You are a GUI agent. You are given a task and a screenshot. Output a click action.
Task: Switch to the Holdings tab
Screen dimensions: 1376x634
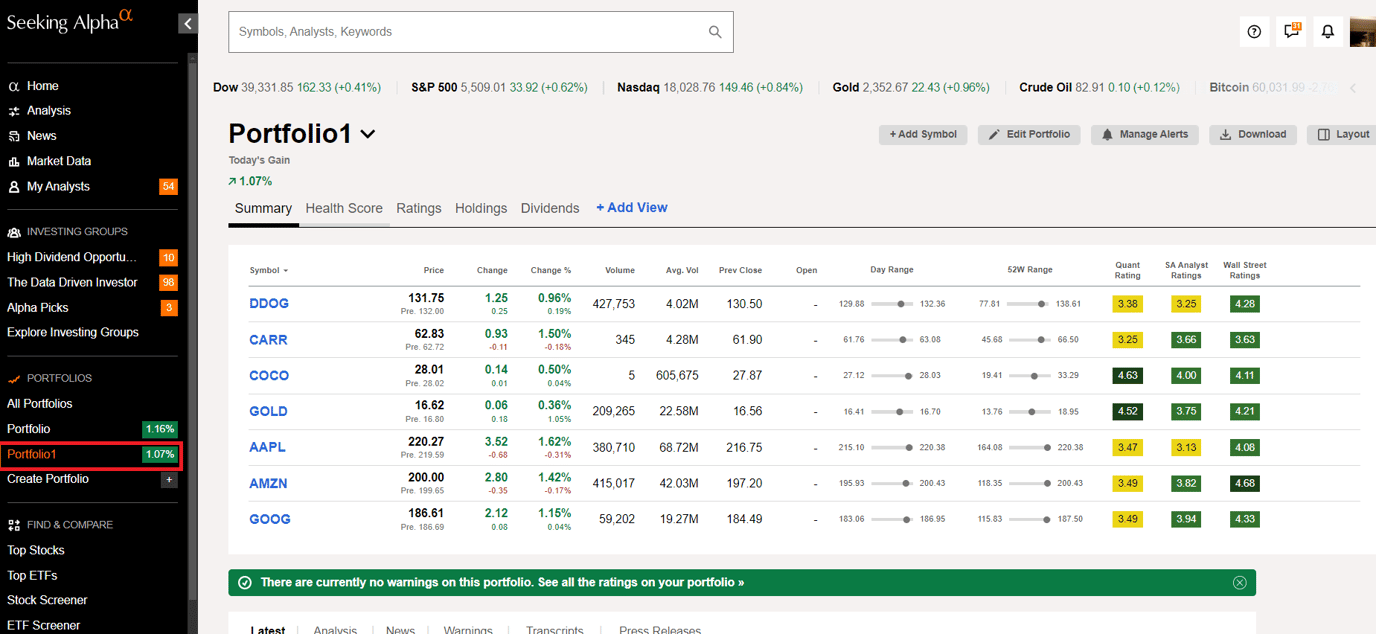point(481,208)
